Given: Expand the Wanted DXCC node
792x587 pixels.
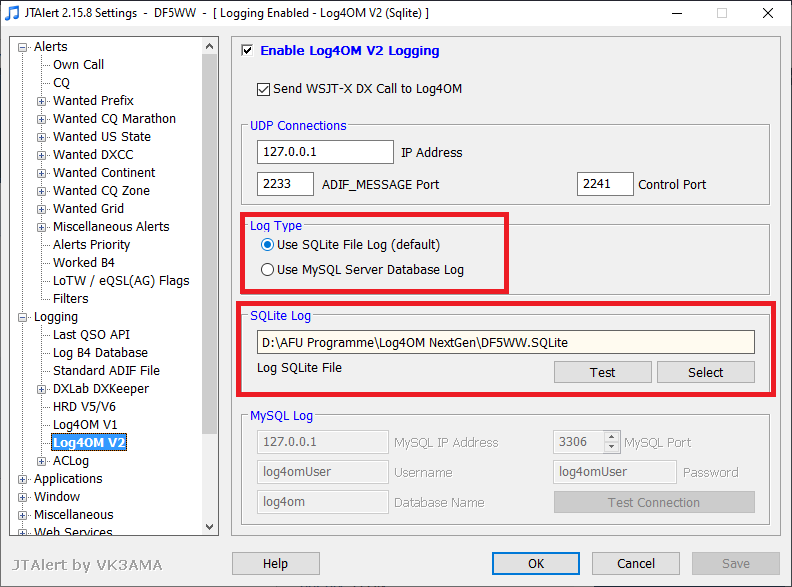Looking at the screenshot, I should point(41,155).
